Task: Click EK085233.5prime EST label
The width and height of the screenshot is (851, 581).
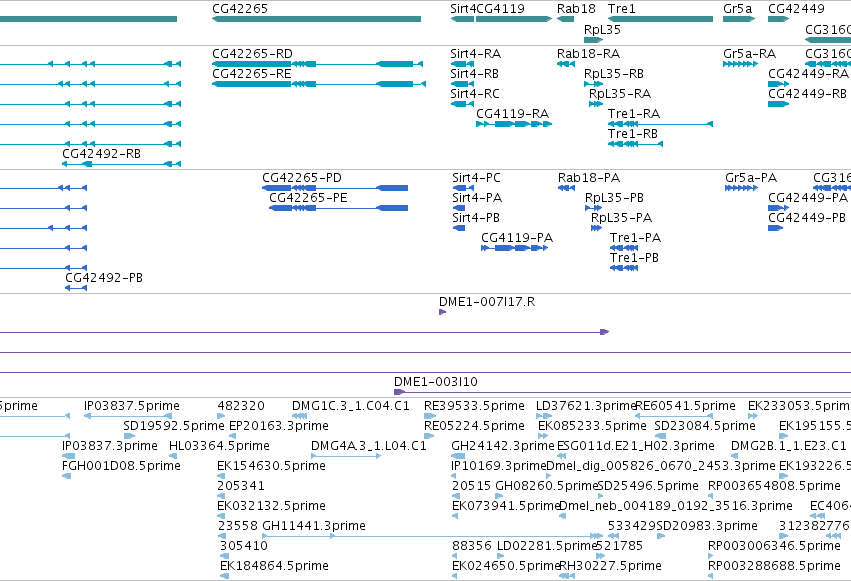Action: click(592, 426)
